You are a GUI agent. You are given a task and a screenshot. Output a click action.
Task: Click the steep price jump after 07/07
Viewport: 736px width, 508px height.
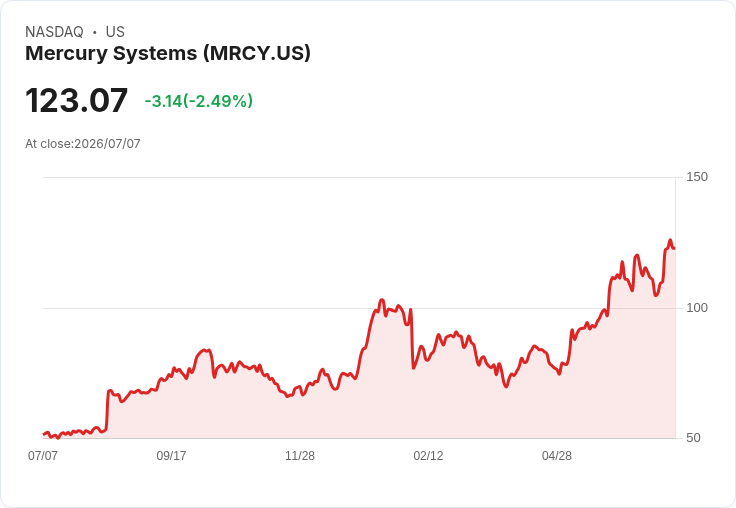(x=107, y=409)
